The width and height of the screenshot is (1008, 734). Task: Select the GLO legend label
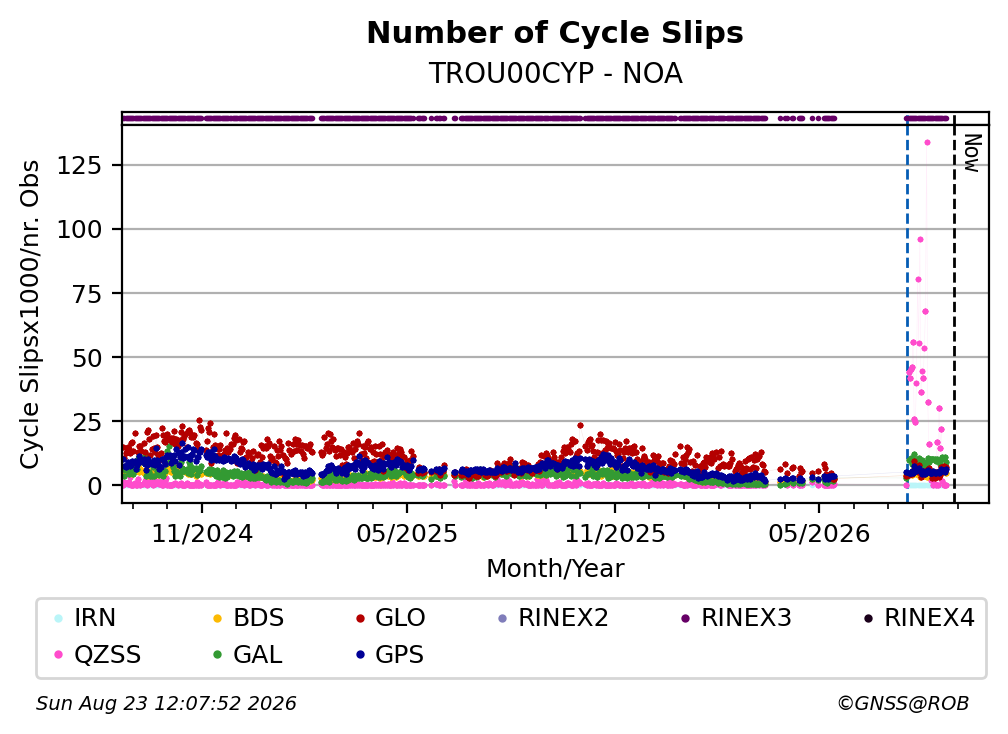click(400, 618)
